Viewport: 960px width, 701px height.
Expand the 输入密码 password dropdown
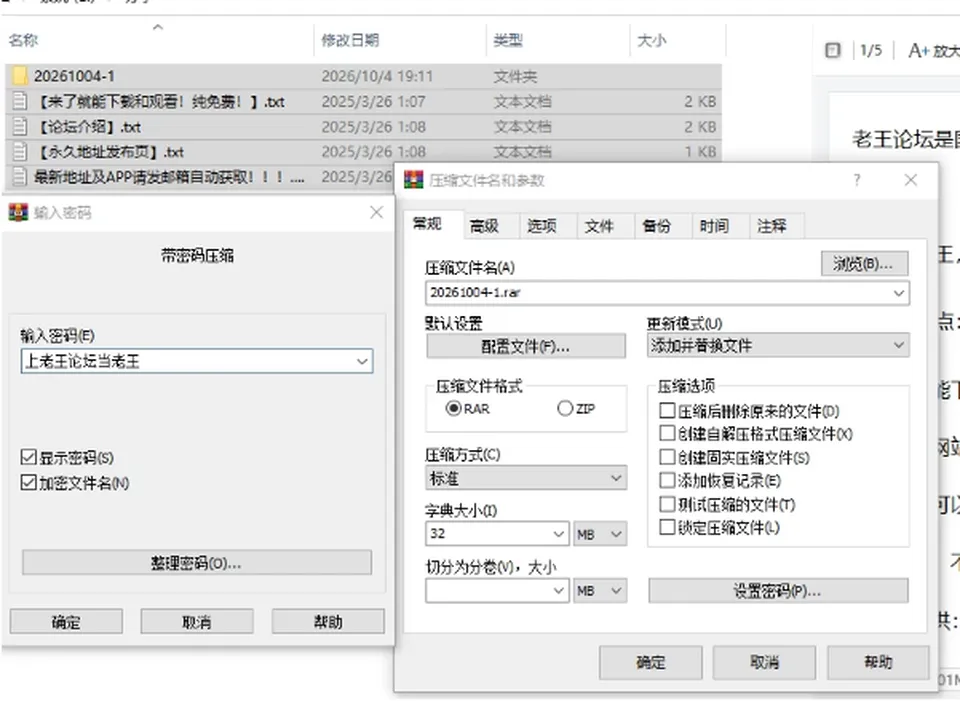[362, 361]
